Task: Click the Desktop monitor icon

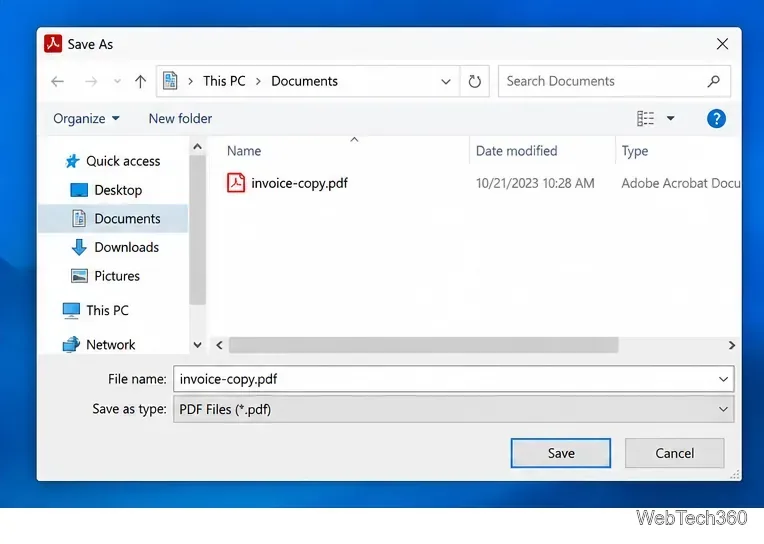Action: click(x=79, y=190)
